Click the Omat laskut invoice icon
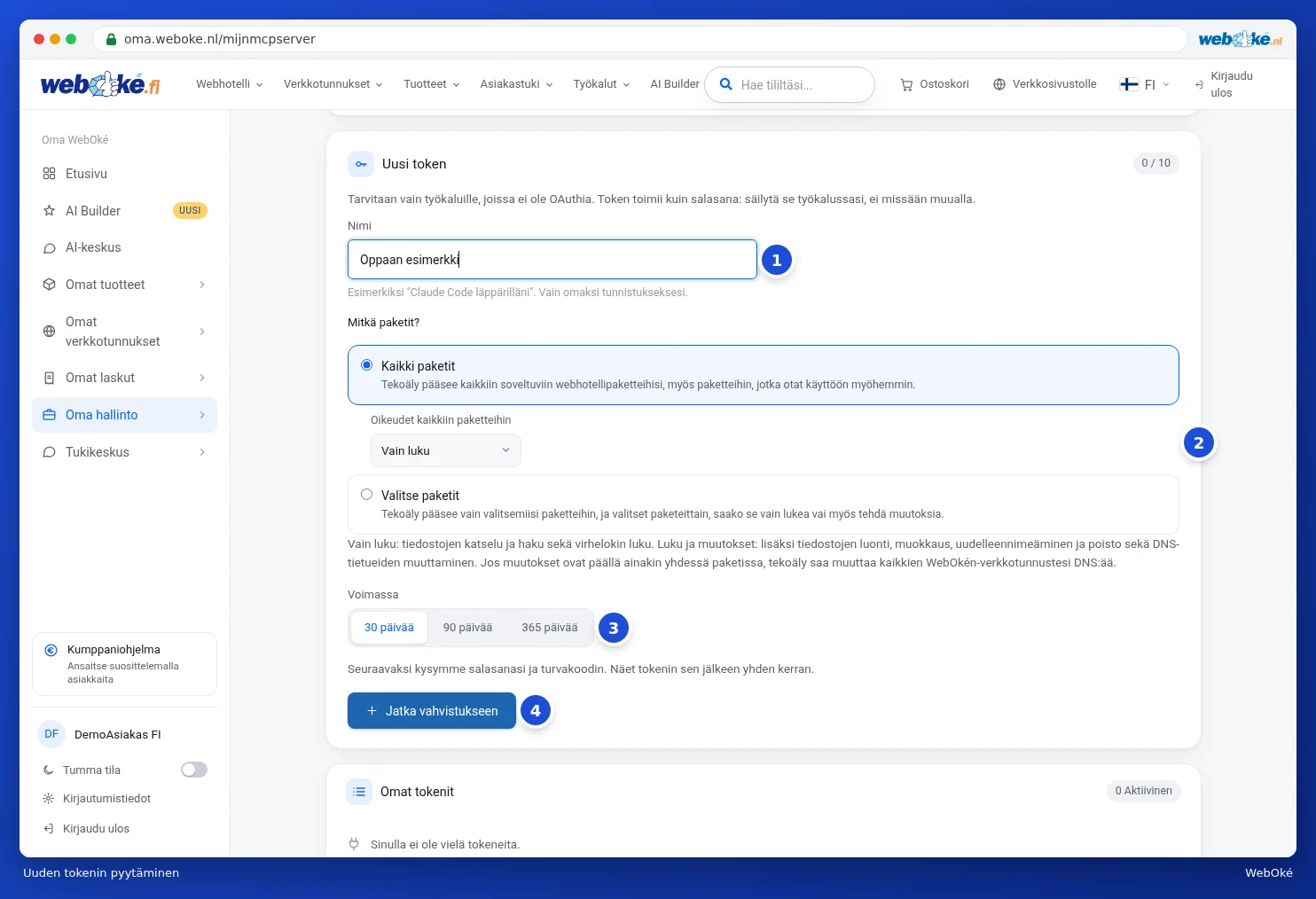1316x899 pixels. pos(50,378)
